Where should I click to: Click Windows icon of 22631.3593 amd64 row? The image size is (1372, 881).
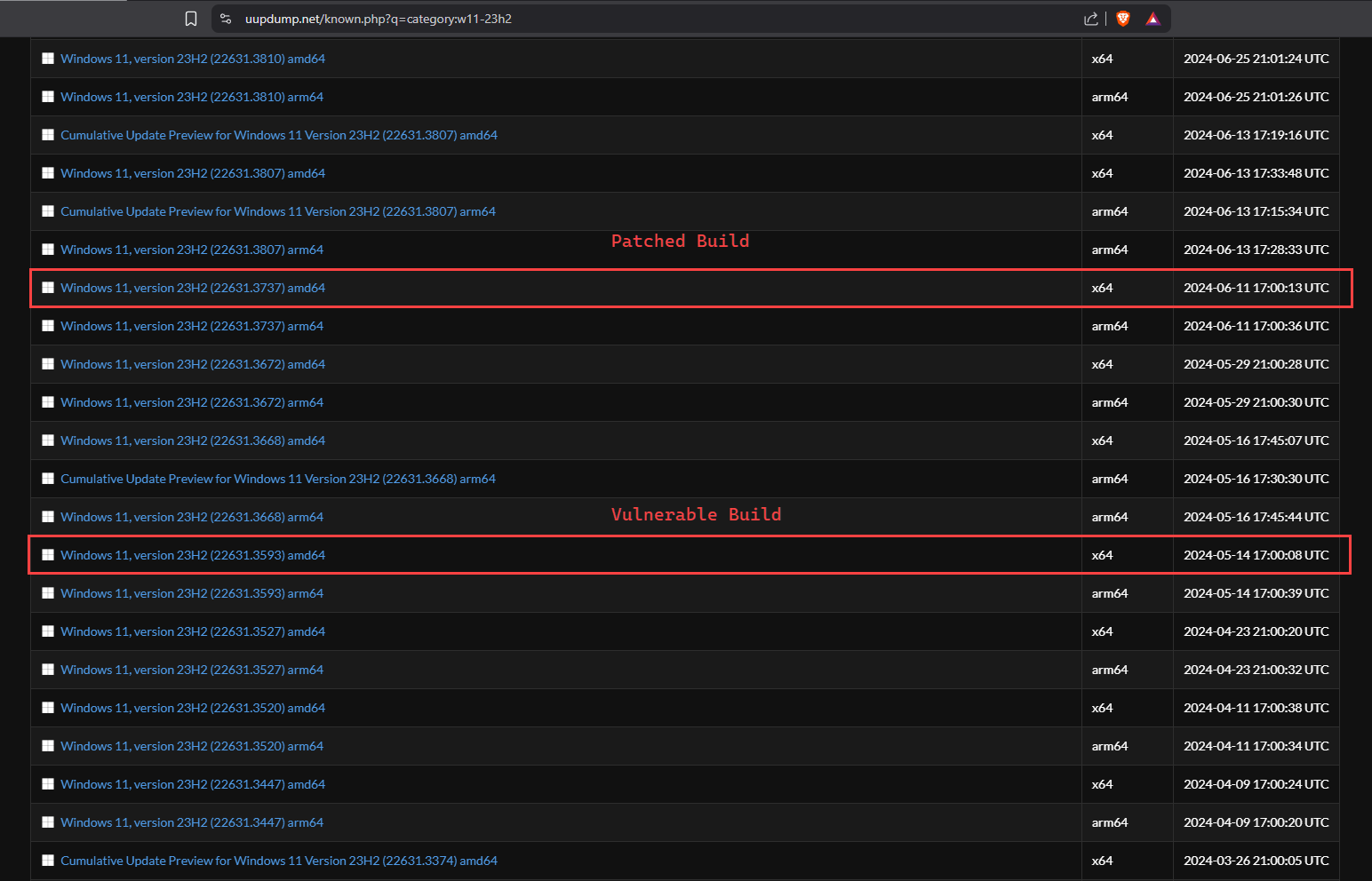click(48, 555)
